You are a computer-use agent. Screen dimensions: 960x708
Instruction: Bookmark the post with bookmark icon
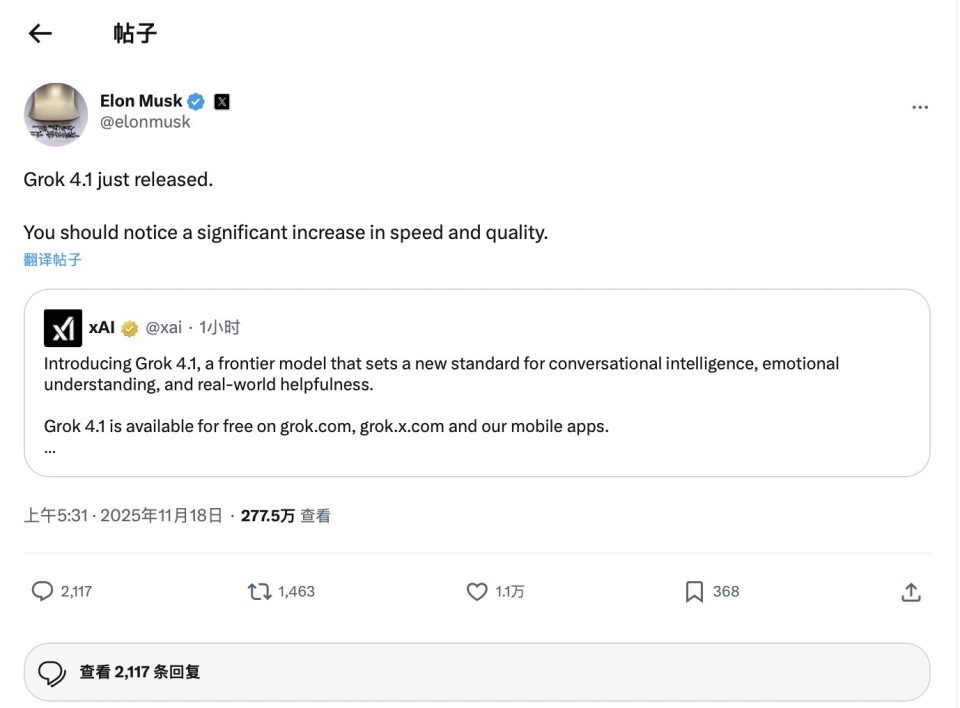coord(694,592)
